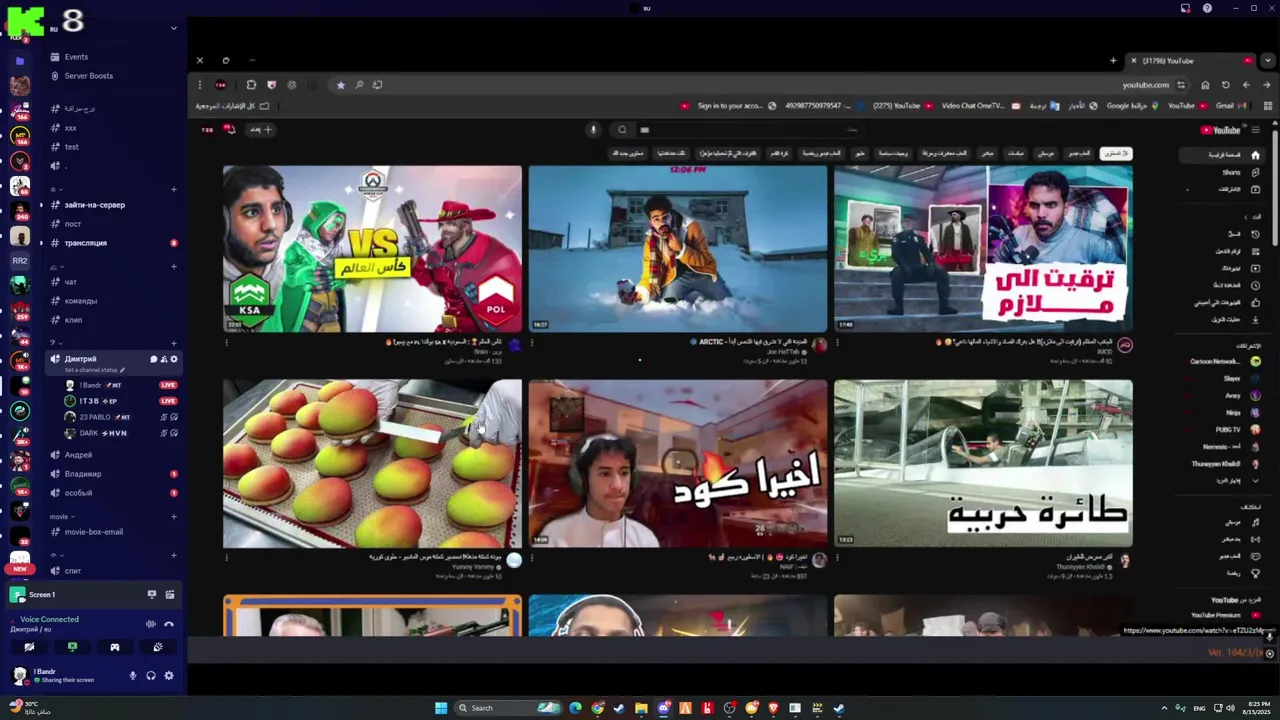Click the youtube.com address bar
1280x720 pixels.
pos(1145,85)
